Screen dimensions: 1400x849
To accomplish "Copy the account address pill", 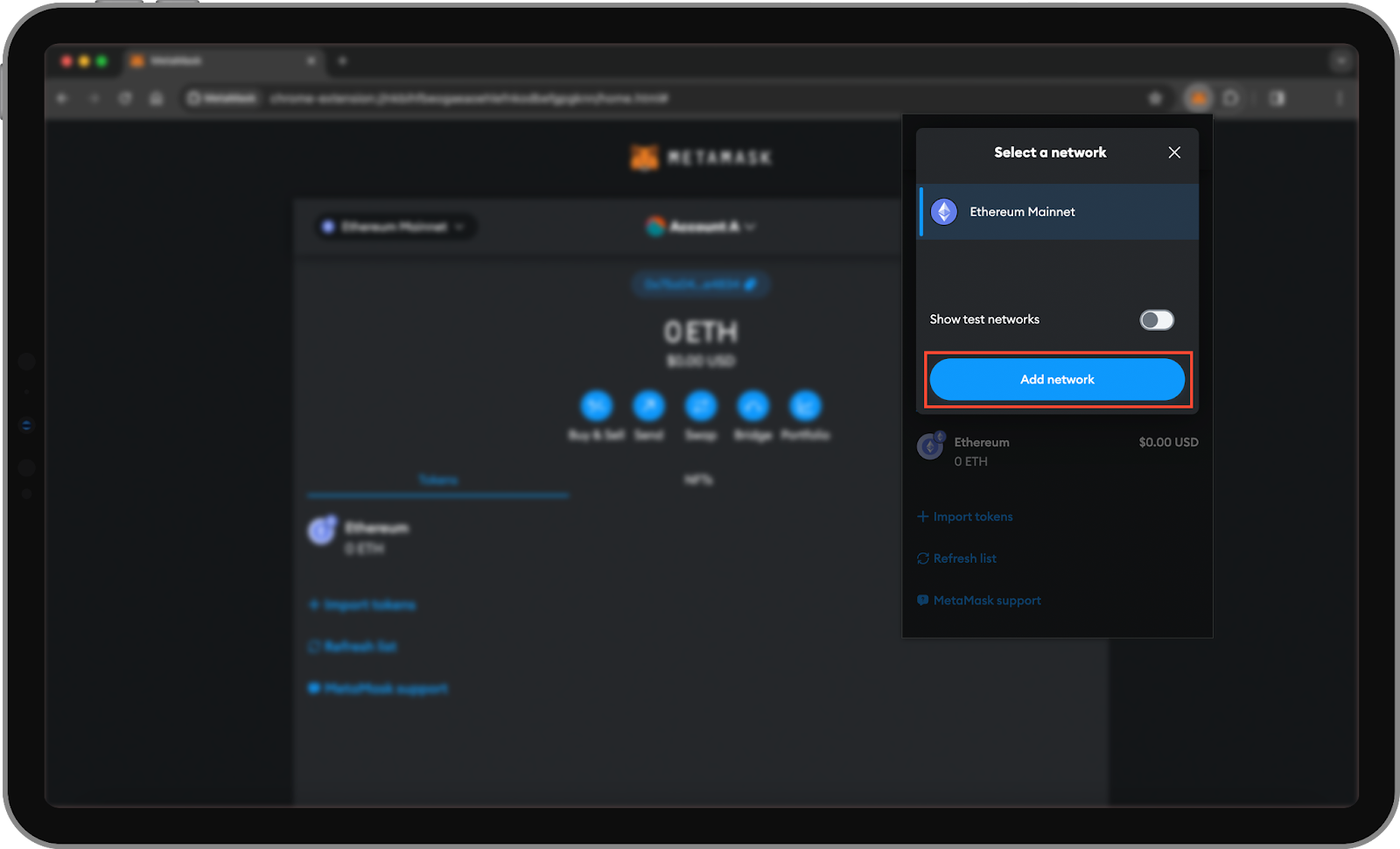I will [x=701, y=284].
